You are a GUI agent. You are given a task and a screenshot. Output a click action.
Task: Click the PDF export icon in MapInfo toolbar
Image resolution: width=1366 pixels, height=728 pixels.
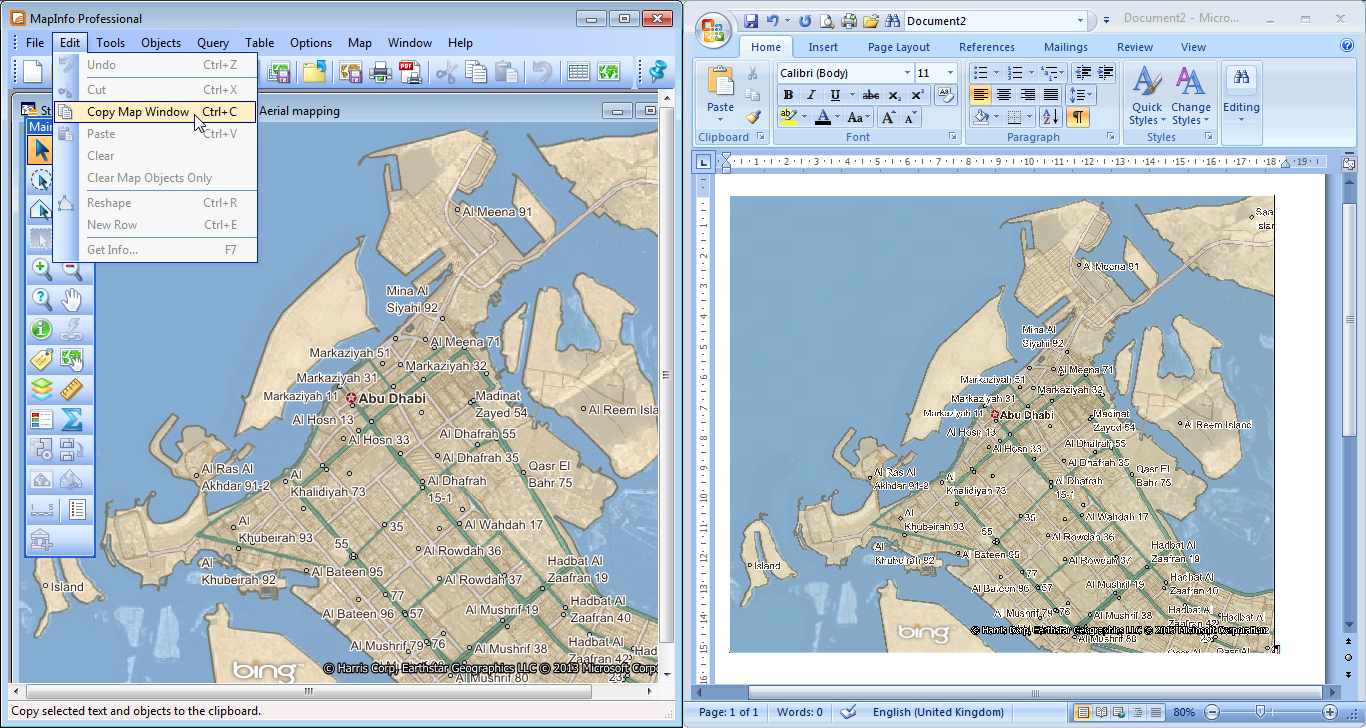[409, 72]
